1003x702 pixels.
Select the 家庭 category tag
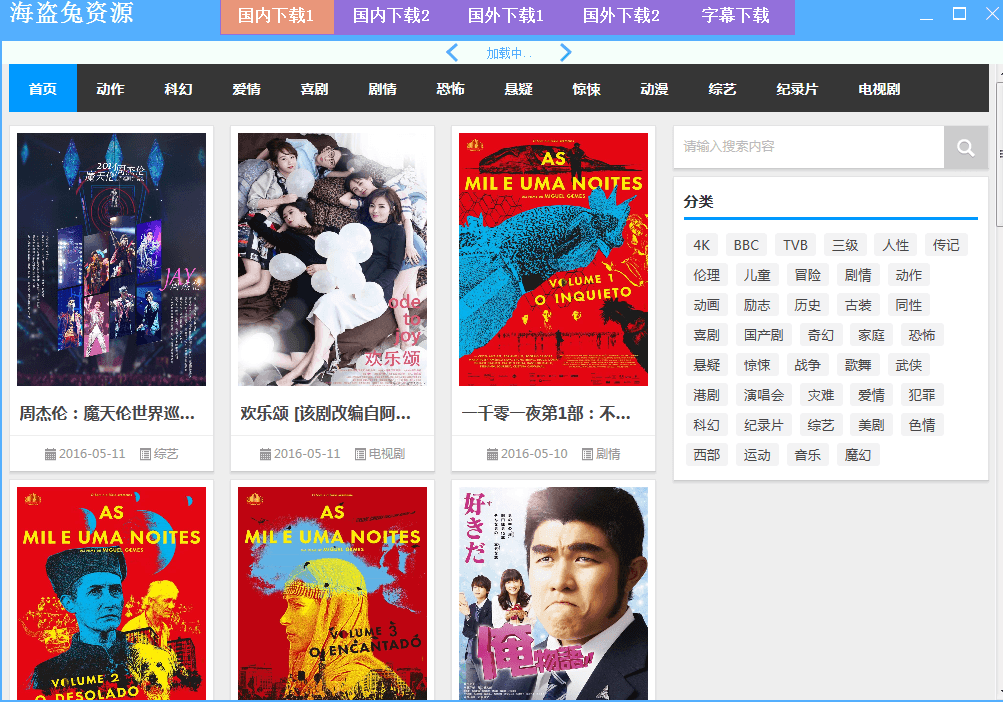tap(872, 335)
